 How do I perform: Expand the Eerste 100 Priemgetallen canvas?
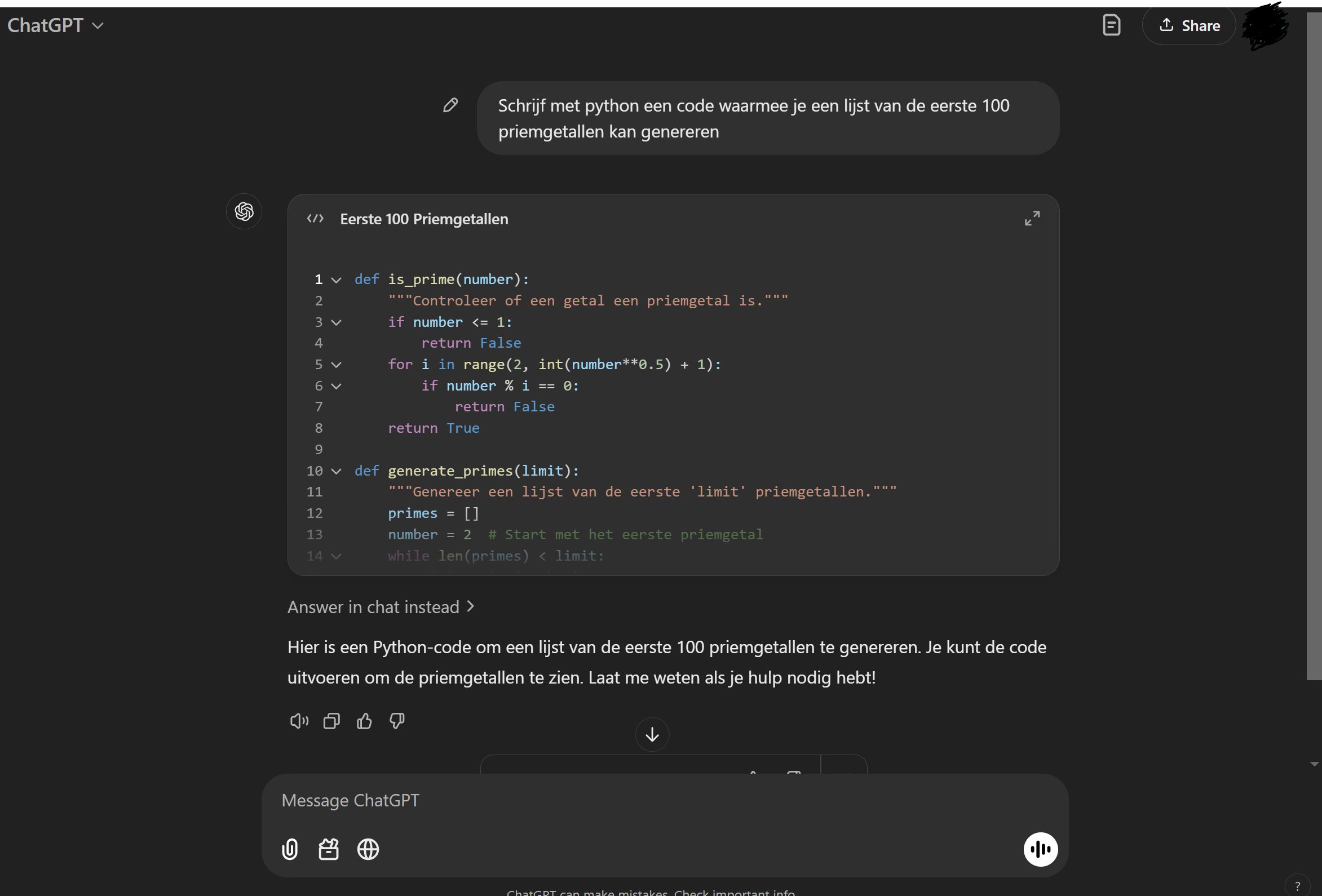(x=1032, y=218)
